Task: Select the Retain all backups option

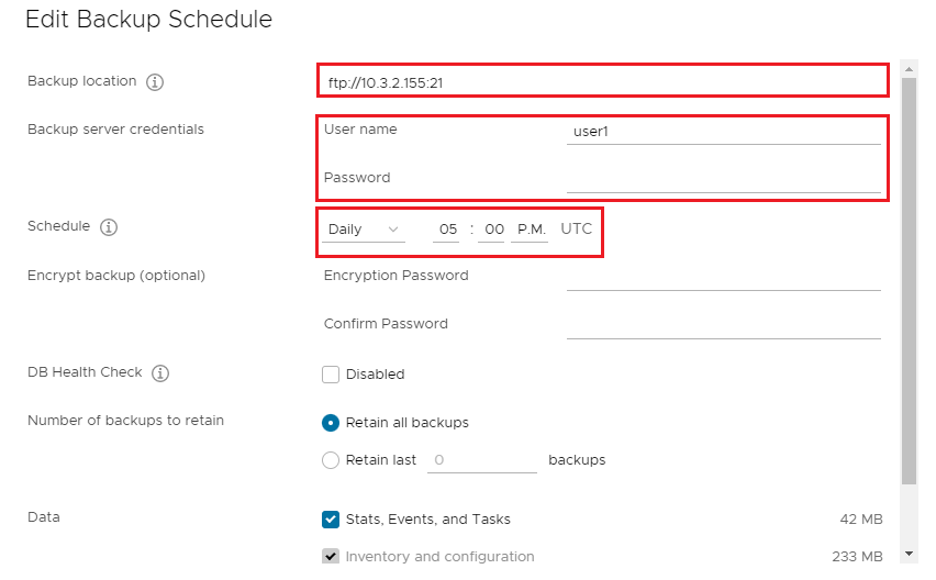Action: point(331,423)
